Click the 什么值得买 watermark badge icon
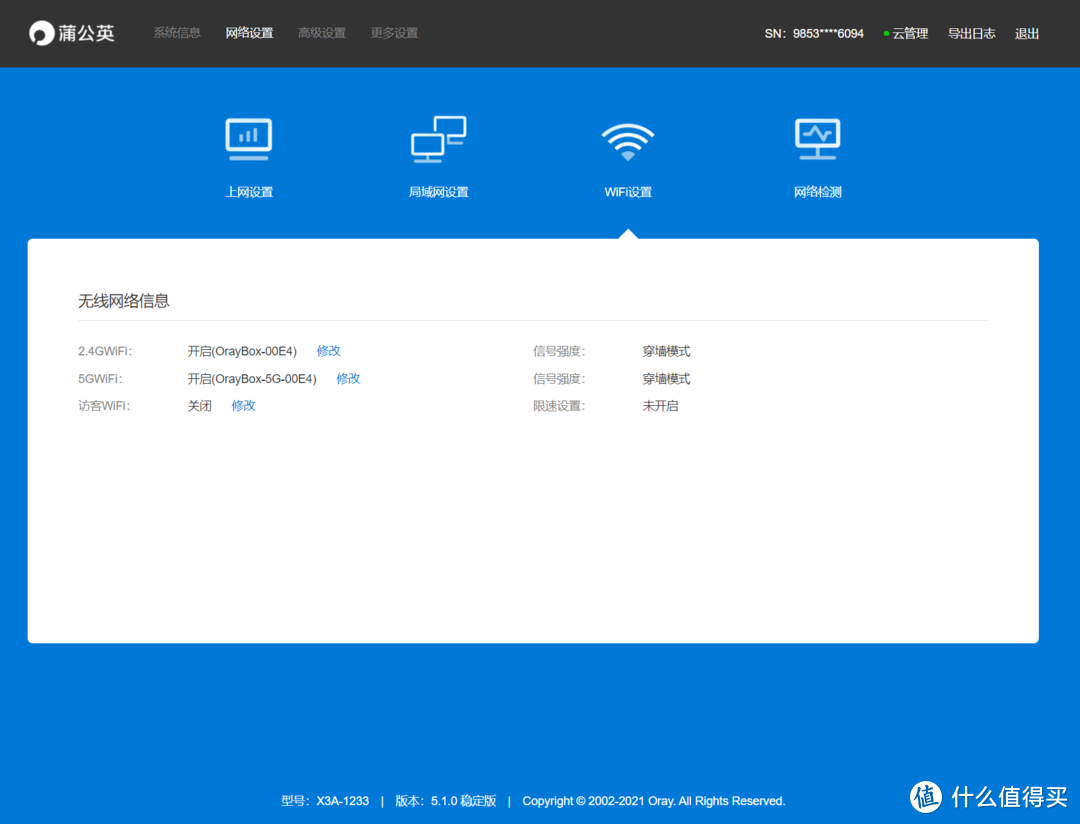The height and width of the screenshot is (824, 1080). pyautogui.click(x=926, y=796)
